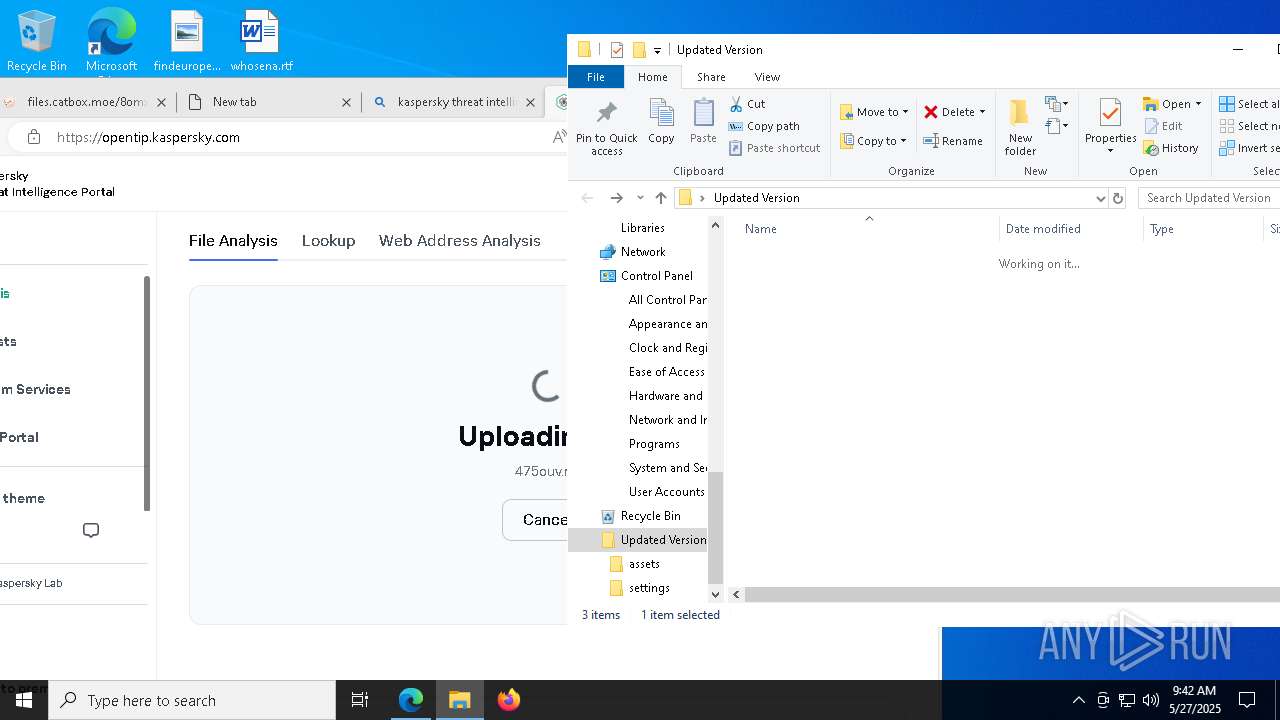Click History in the Open group

[1171, 148]
